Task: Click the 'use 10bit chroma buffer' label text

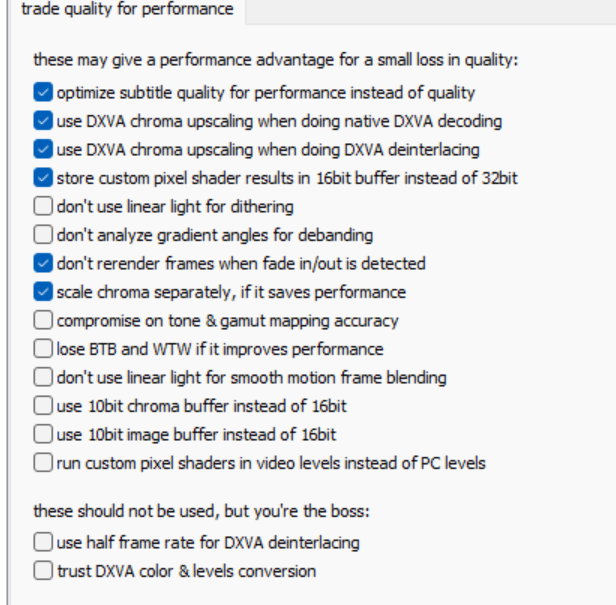Action: pos(202,407)
